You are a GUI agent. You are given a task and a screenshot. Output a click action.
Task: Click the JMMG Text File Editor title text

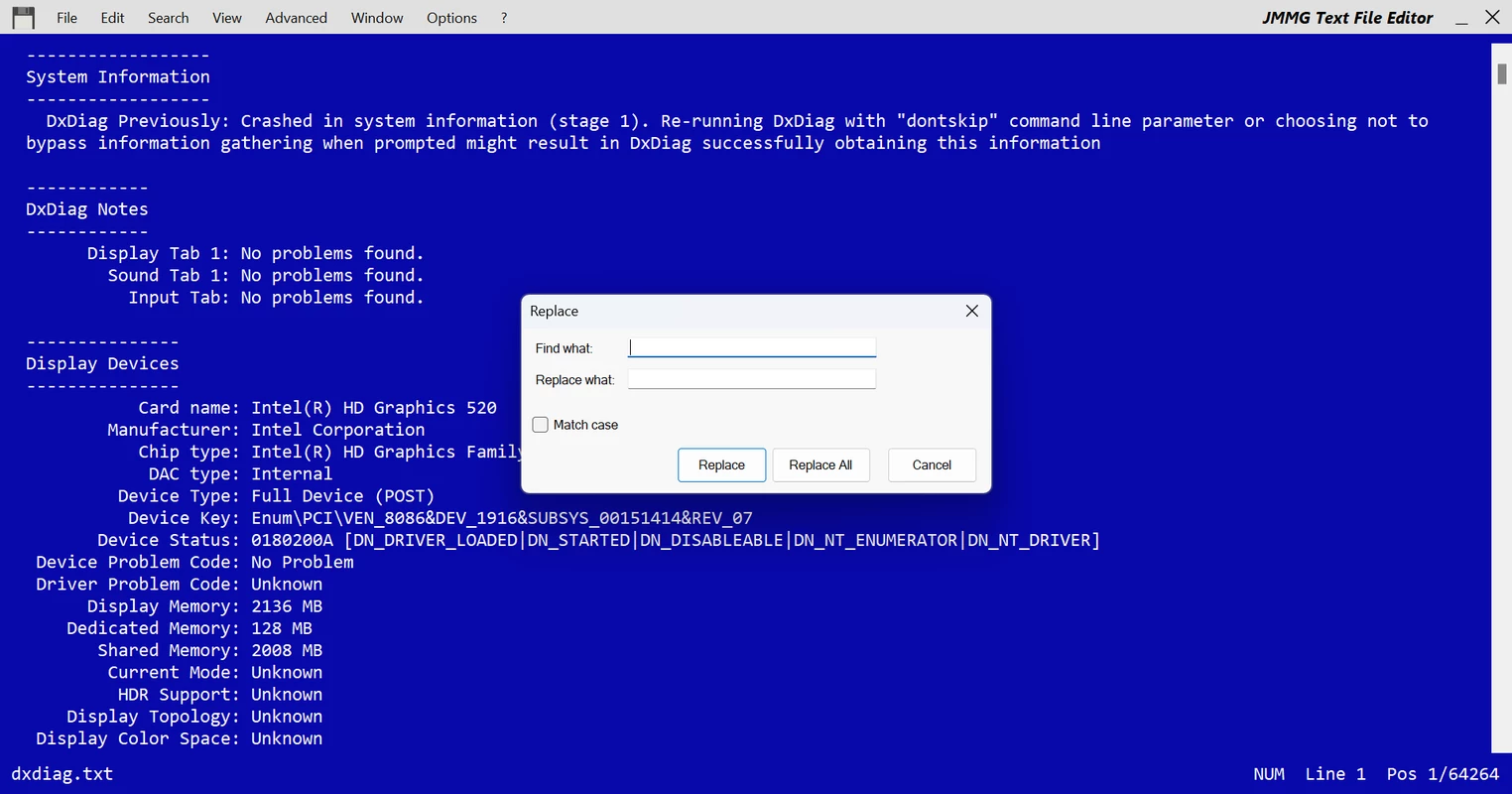(x=1347, y=18)
